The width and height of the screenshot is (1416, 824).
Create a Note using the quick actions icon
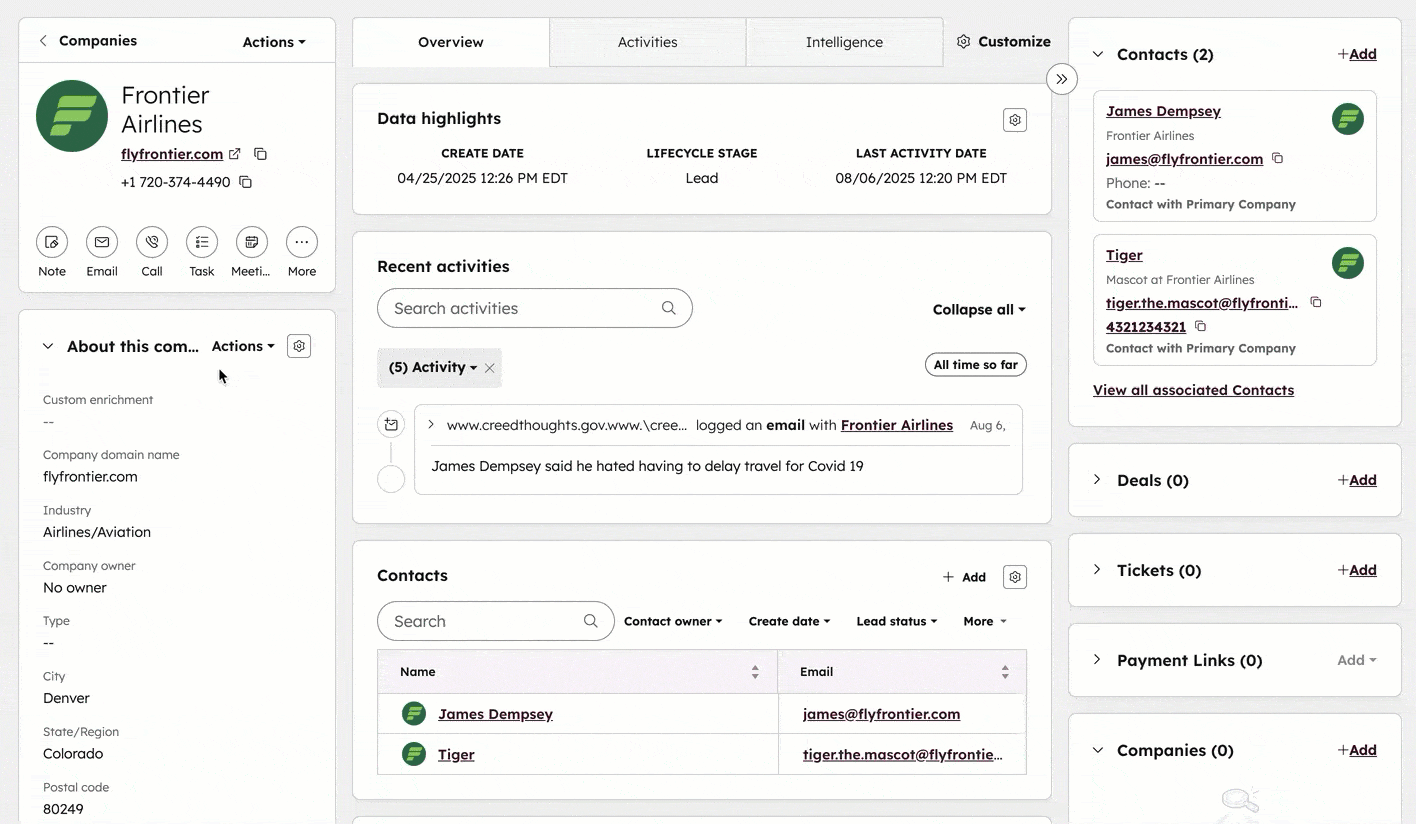tap(51, 242)
